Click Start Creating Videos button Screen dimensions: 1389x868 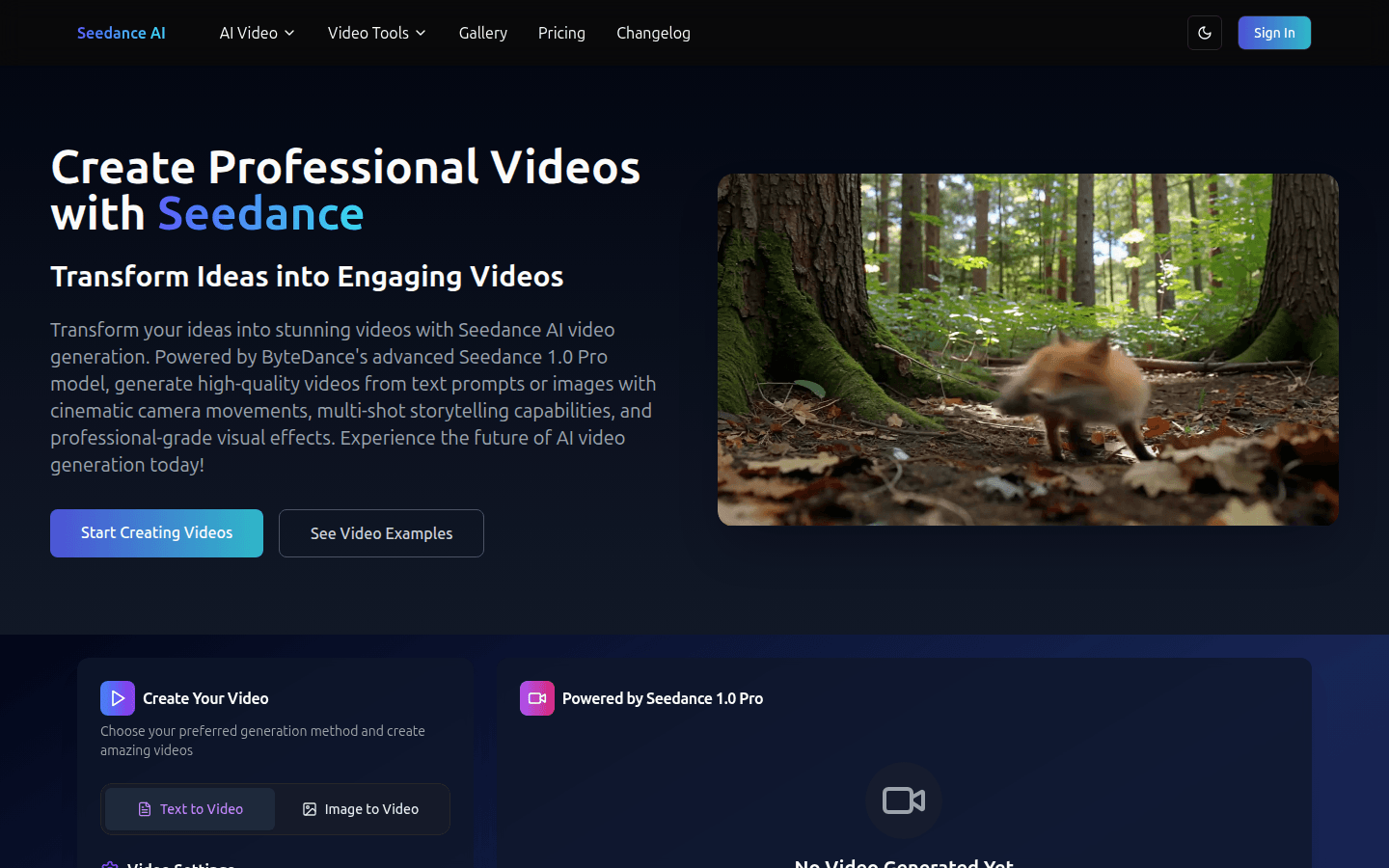156,533
